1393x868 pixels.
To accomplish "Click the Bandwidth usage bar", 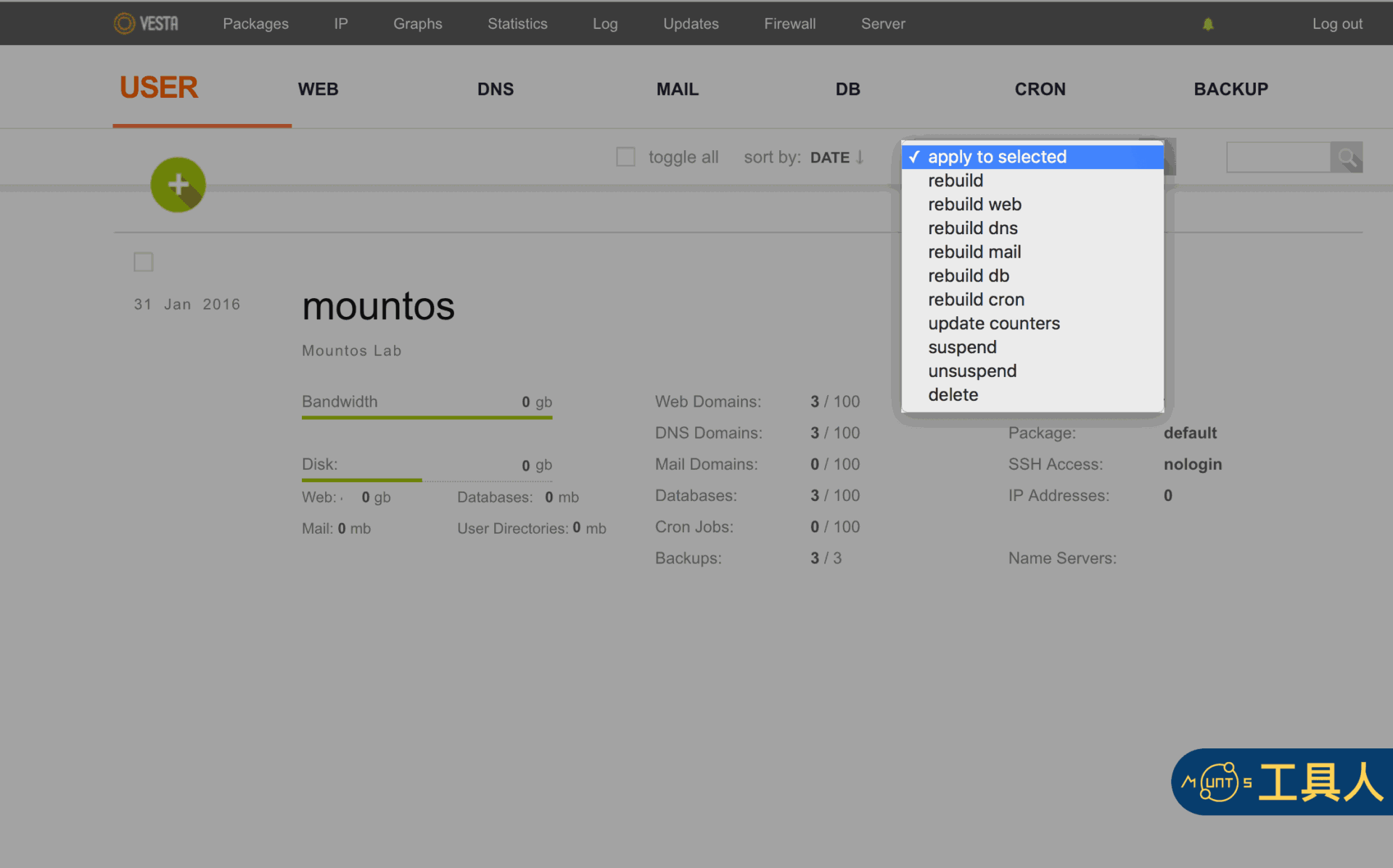I will [427, 418].
